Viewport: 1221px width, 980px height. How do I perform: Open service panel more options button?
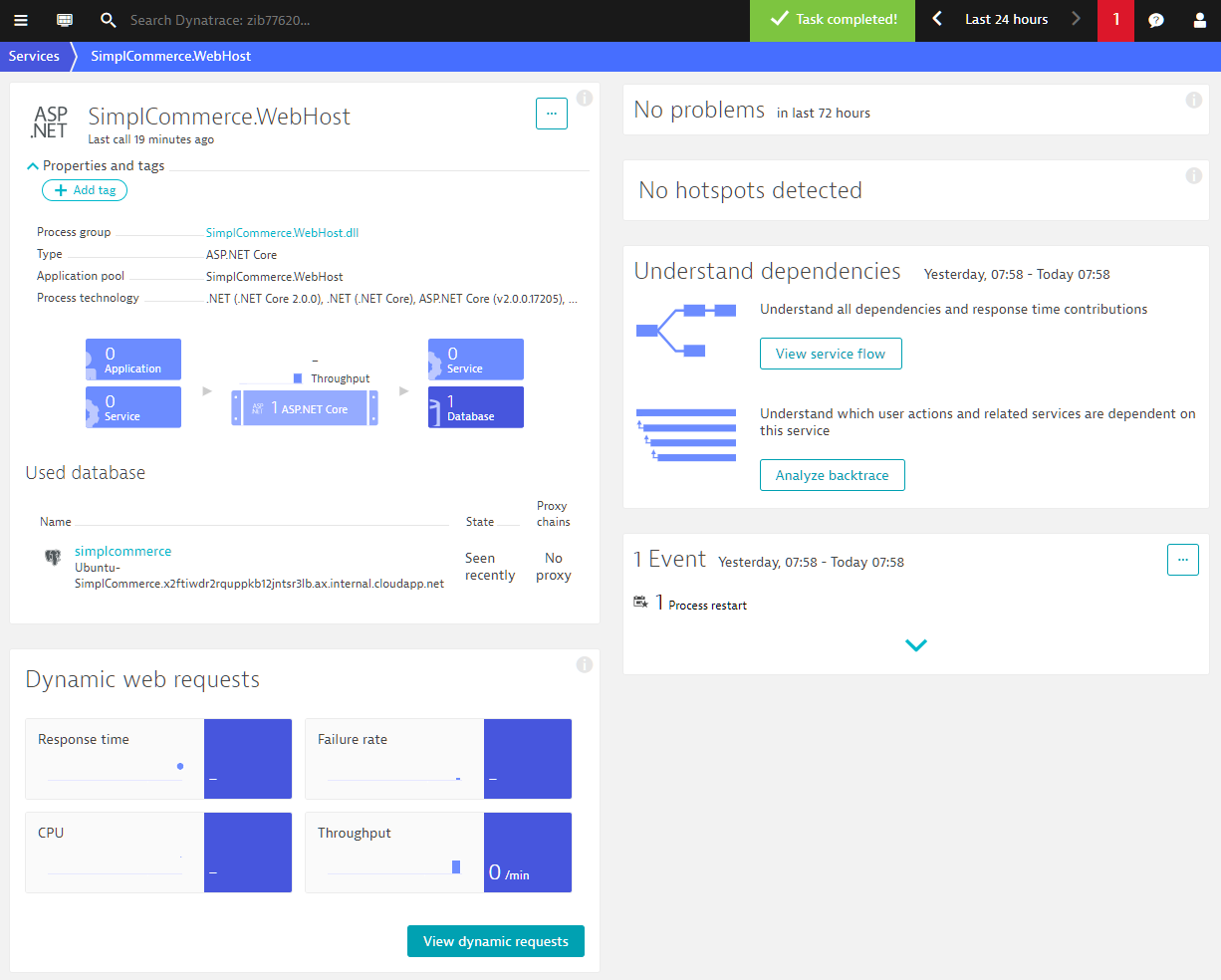[x=552, y=114]
